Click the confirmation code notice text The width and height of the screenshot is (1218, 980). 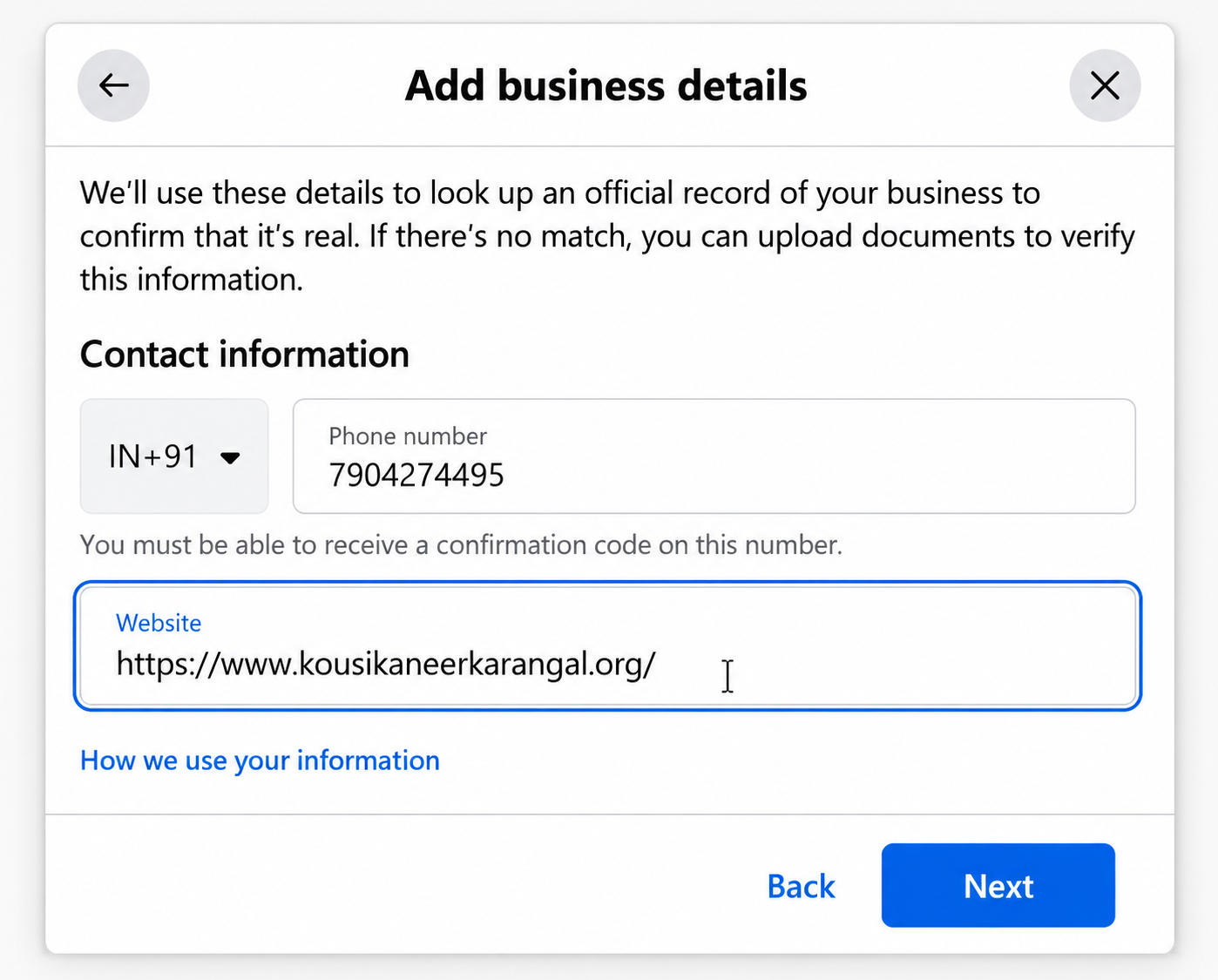click(x=461, y=545)
